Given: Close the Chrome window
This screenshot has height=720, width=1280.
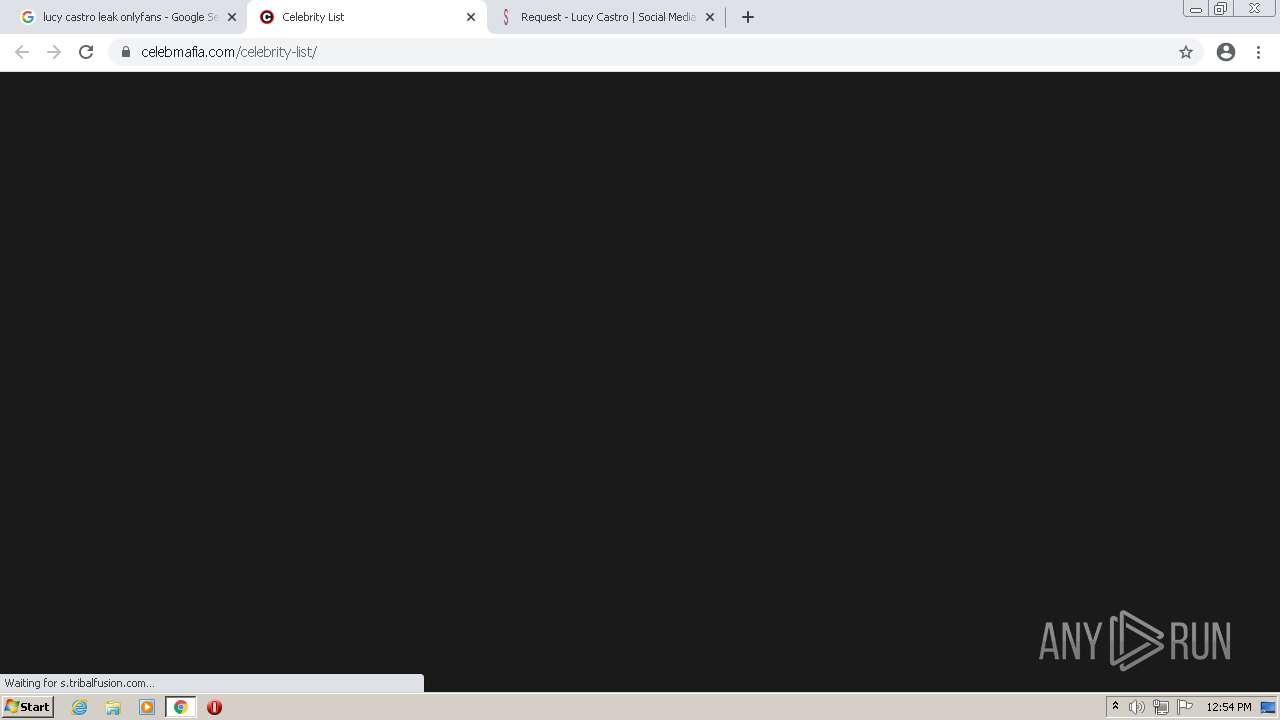Looking at the screenshot, I should tap(1254, 9).
